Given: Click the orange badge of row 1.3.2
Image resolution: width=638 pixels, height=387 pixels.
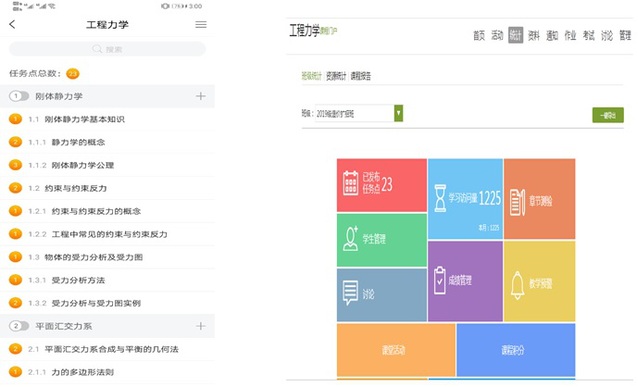Looking at the screenshot, I should (15, 303).
